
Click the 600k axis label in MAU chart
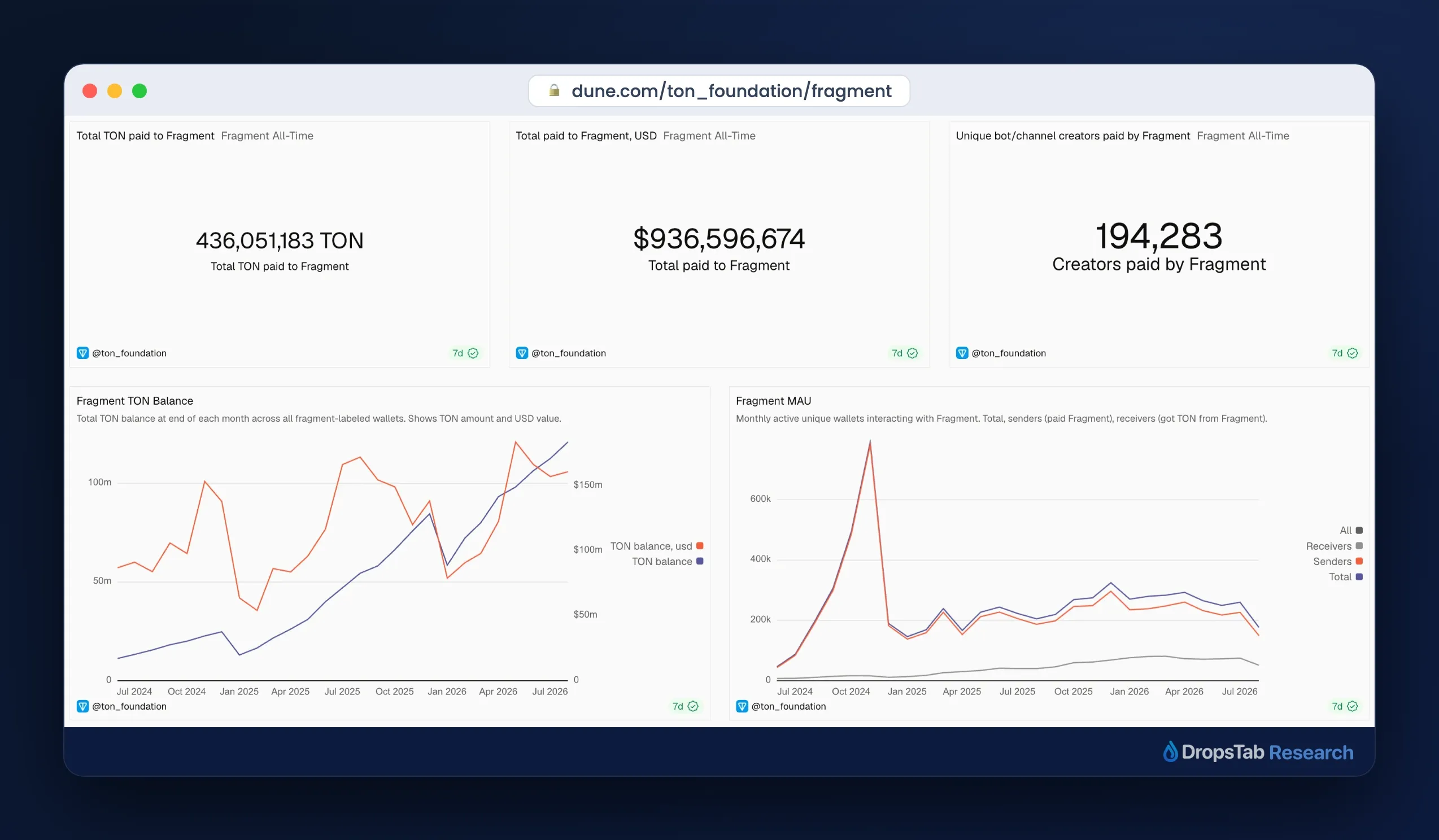tap(760, 499)
